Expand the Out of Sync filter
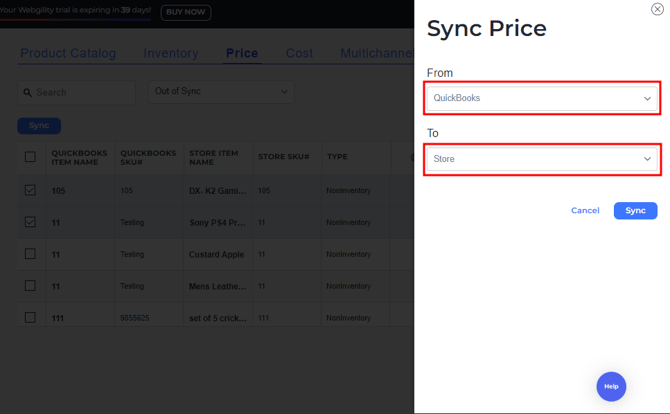This screenshot has height=414, width=670. (221, 92)
